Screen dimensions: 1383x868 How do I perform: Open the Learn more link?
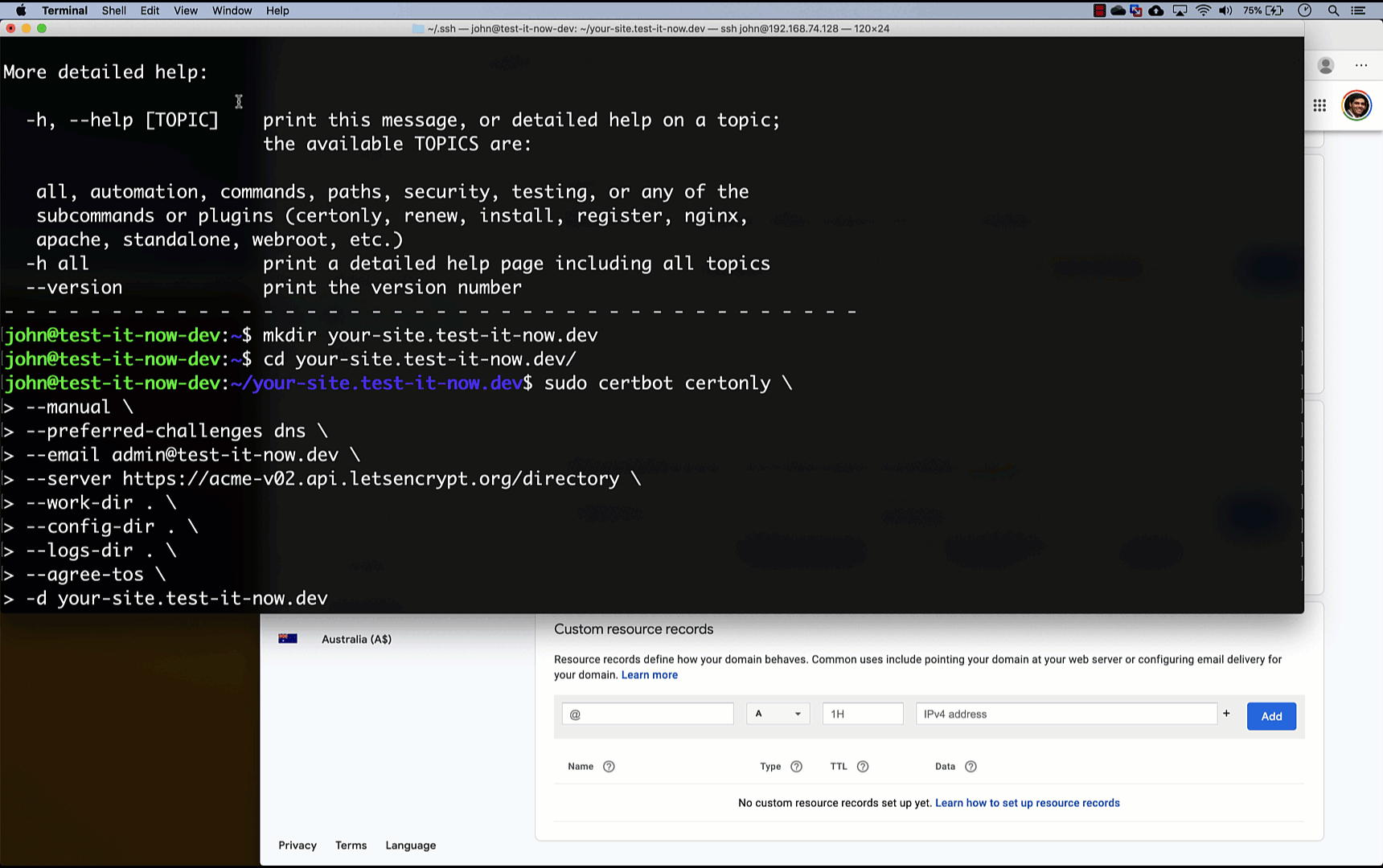pyautogui.click(x=650, y=675)
